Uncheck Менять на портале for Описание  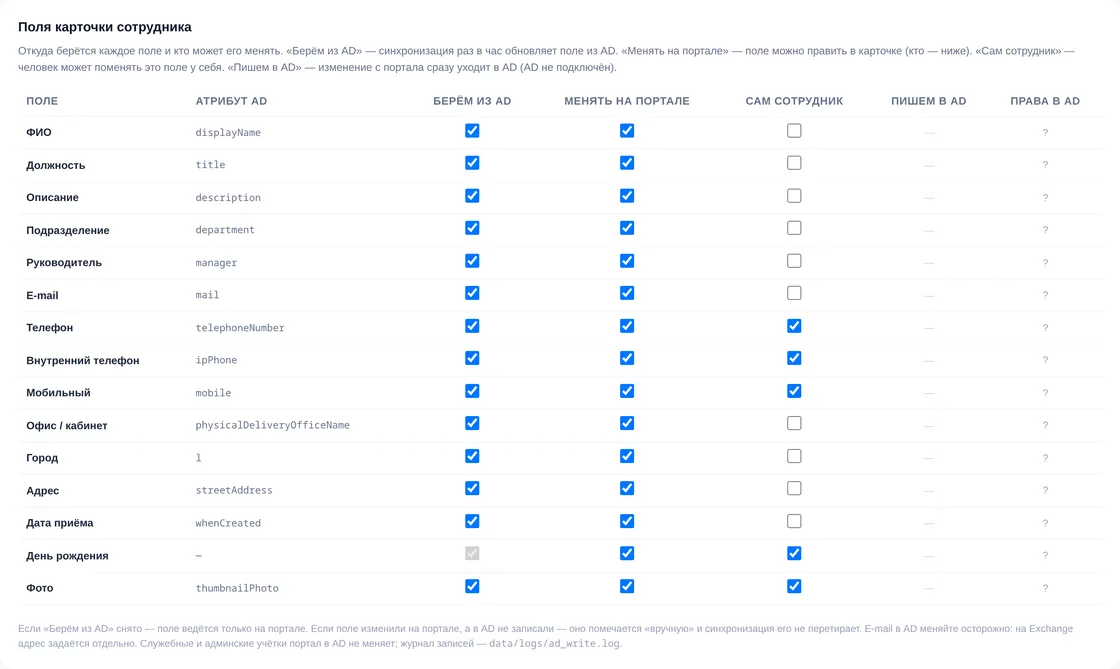(x=626, y=196)
